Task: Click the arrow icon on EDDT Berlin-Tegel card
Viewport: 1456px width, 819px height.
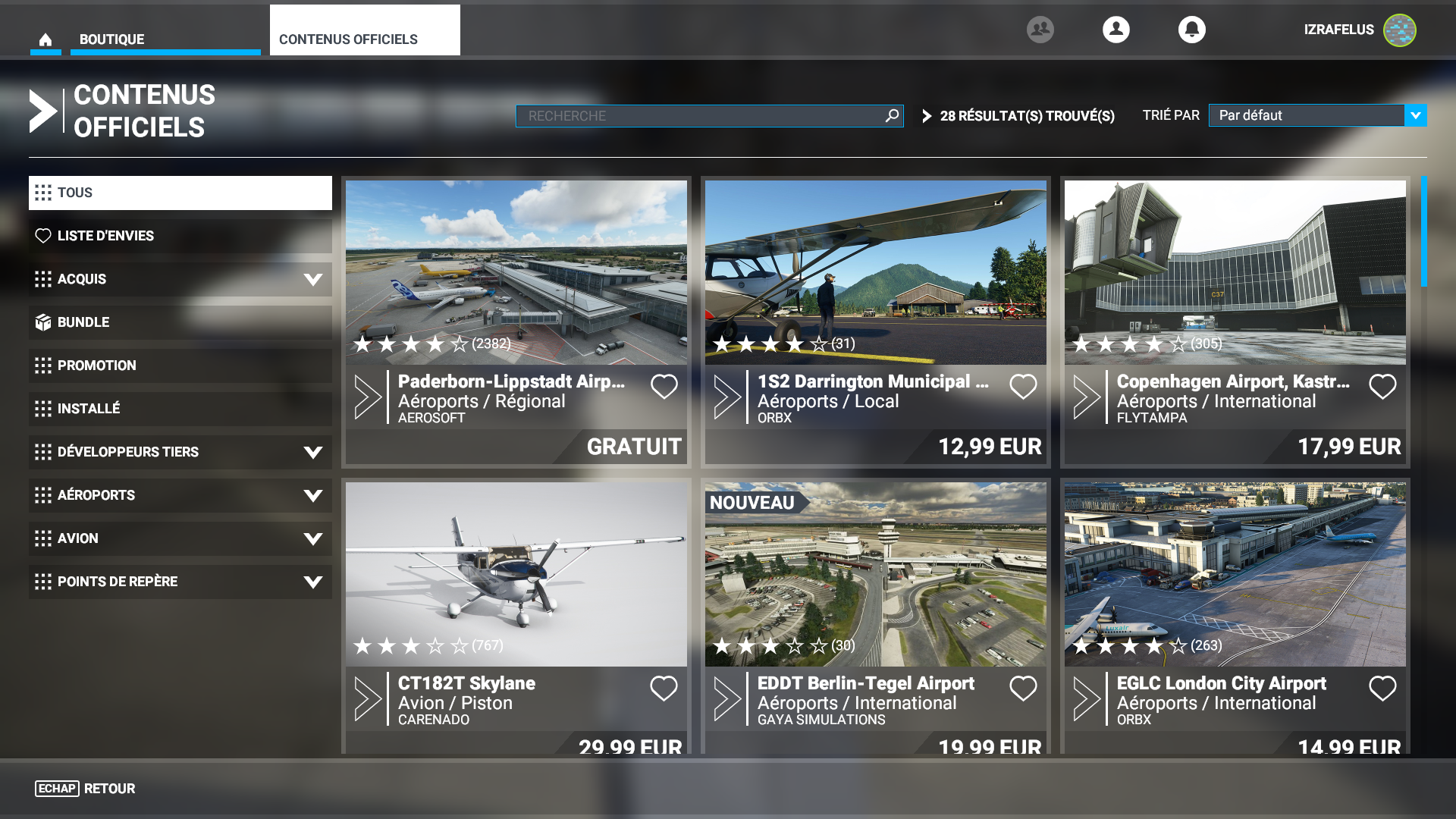Action: (x=727, y=698)
